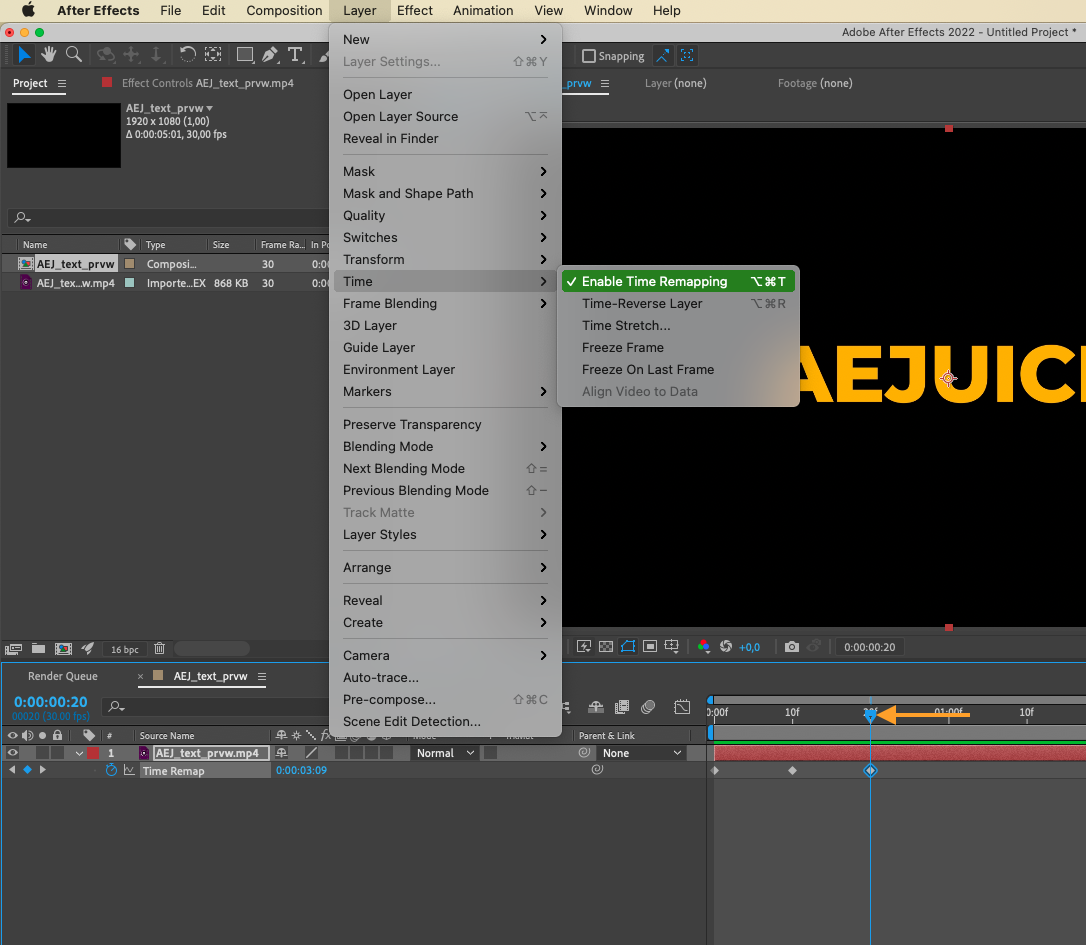
Task: Select the Hand tool
Action: [x=48, y=54]
